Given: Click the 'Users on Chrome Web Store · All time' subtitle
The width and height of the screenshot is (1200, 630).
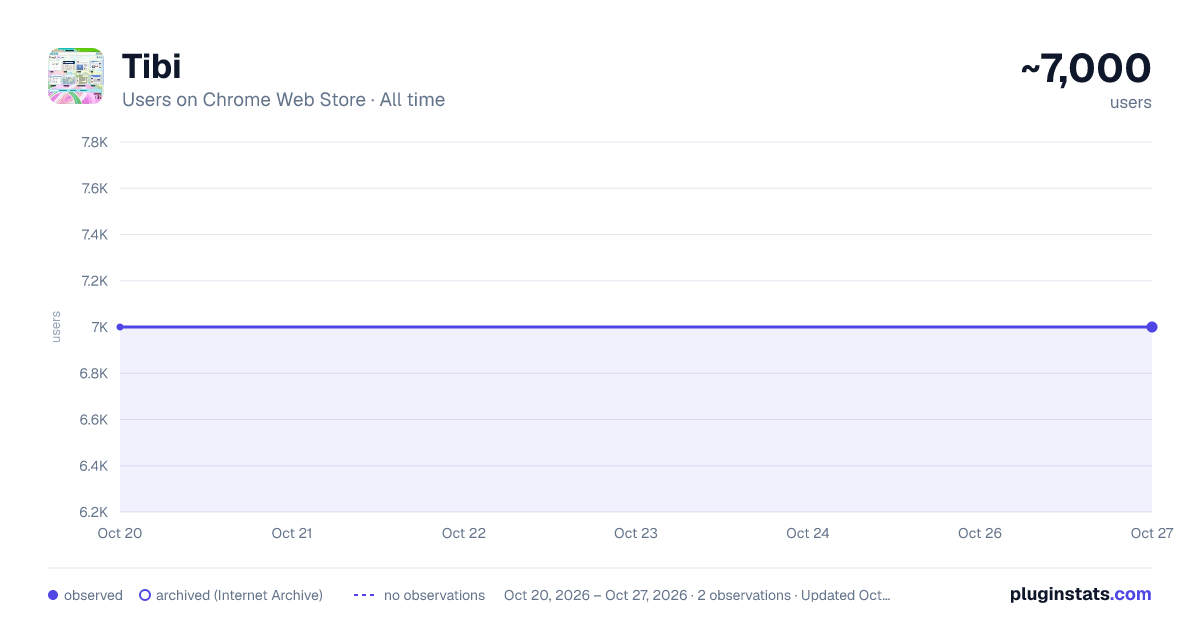Looking at the screenshot, I should [283, 100].
